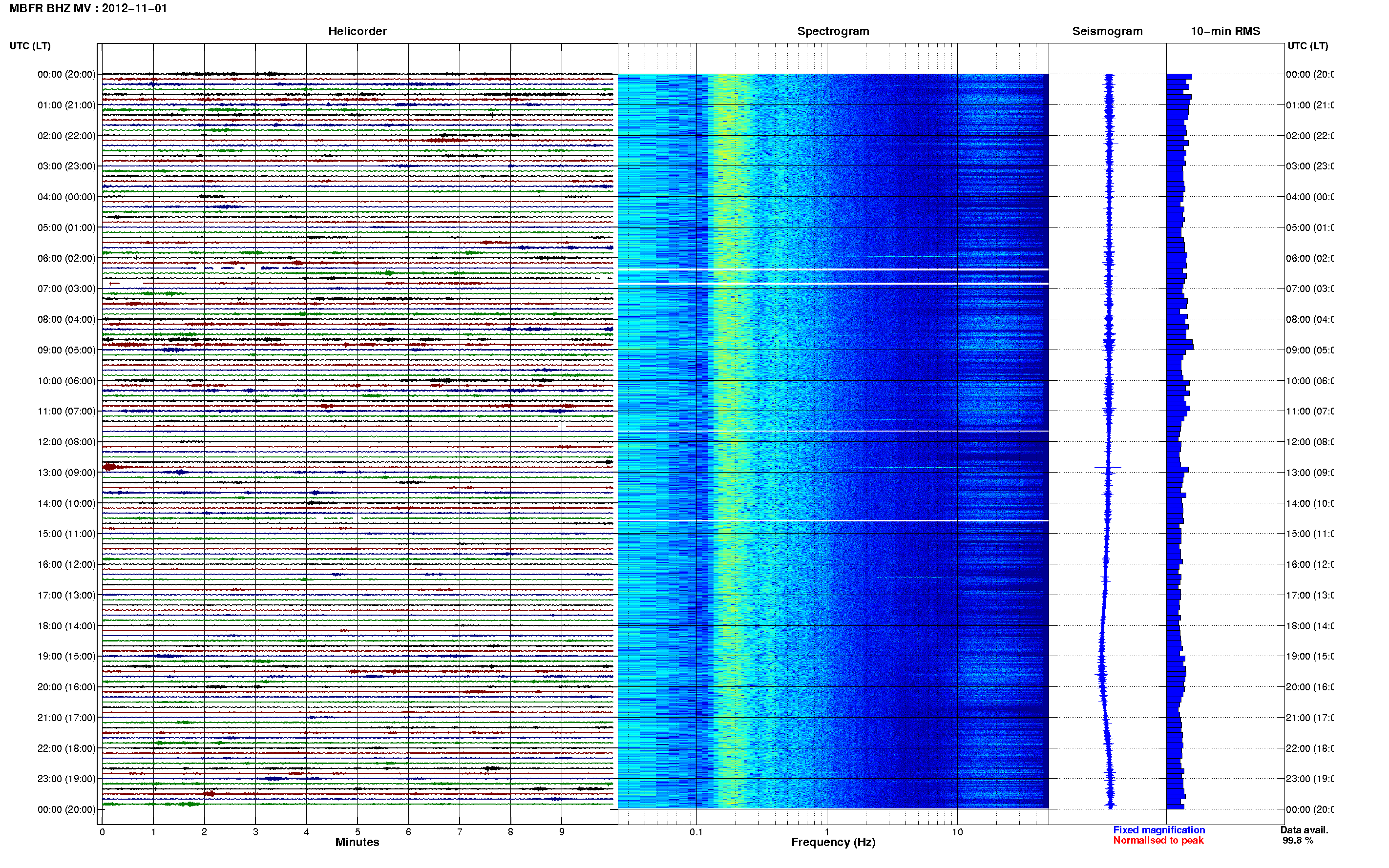
Task: Click left time label '21:00 (17:00)'
Action: pos(66,718)
